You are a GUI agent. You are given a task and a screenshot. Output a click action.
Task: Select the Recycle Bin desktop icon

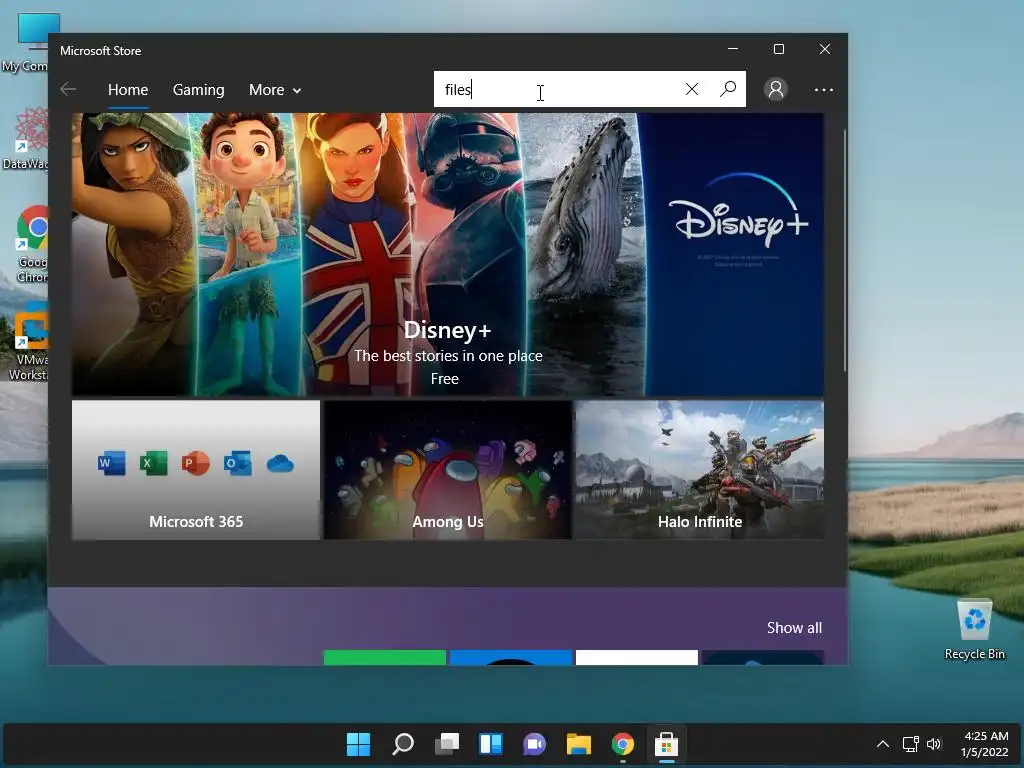tap(974, 630)
